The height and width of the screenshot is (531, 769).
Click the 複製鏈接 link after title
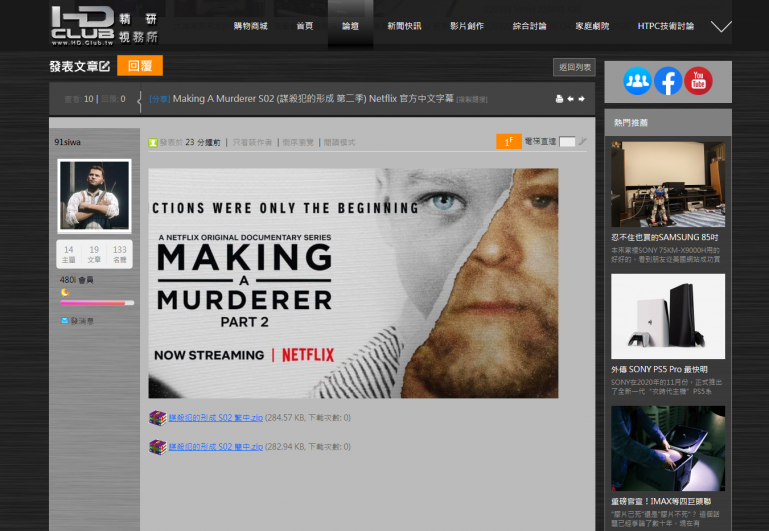pos(472,100)
